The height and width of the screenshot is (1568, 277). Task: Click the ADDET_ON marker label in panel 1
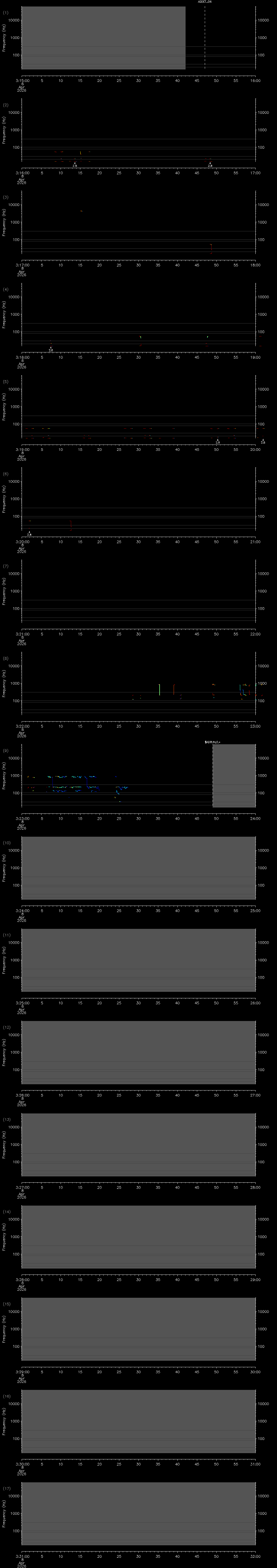point(205,2)
